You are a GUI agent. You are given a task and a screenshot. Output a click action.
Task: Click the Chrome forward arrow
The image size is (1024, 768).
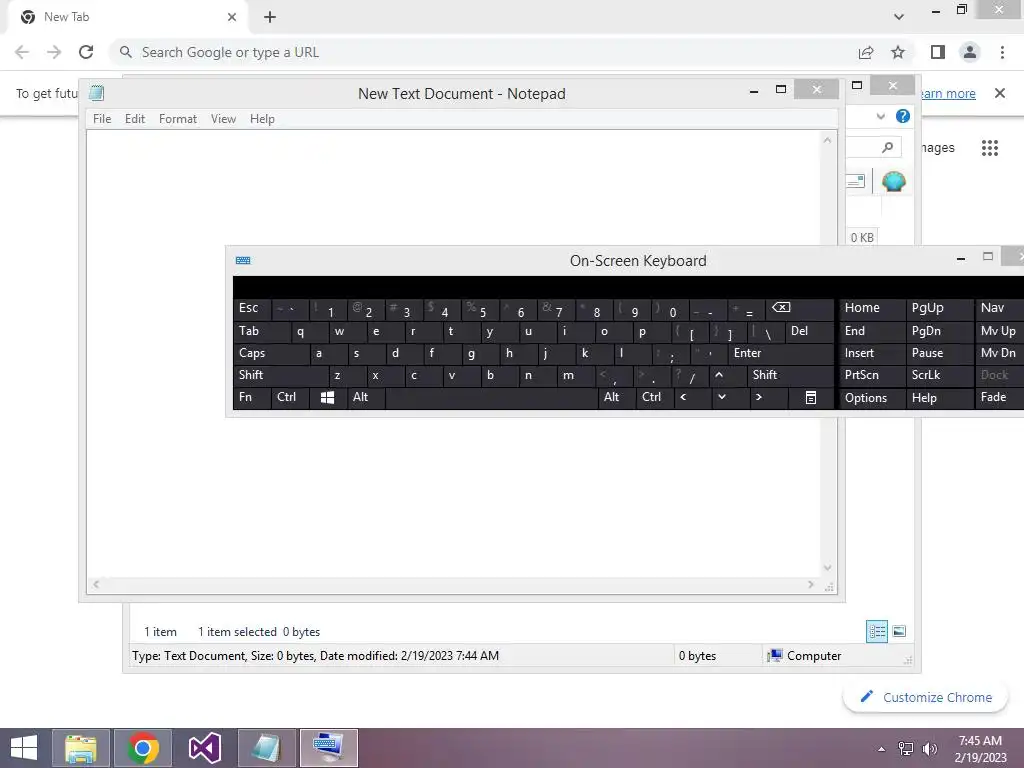coord(54,52)
